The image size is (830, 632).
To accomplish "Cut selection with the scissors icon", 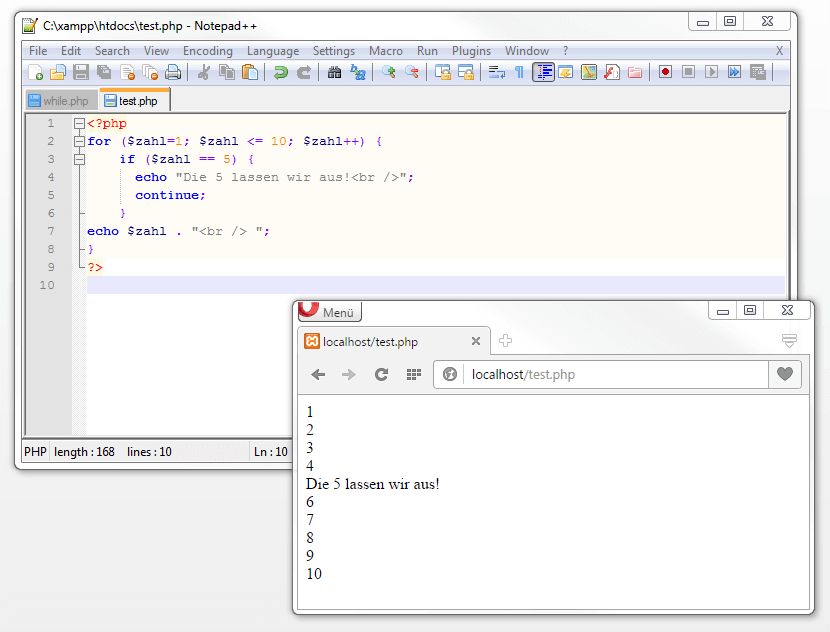I will pyautogui.click(x=204, y=72).
